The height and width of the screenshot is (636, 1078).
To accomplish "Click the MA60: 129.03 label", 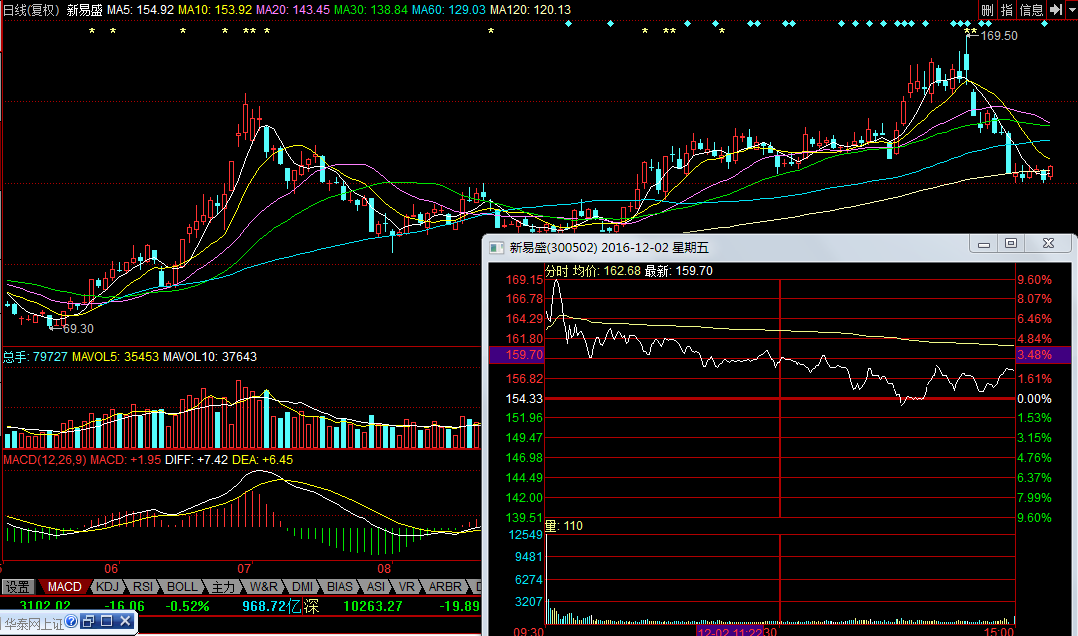I will tap(449, 10).
